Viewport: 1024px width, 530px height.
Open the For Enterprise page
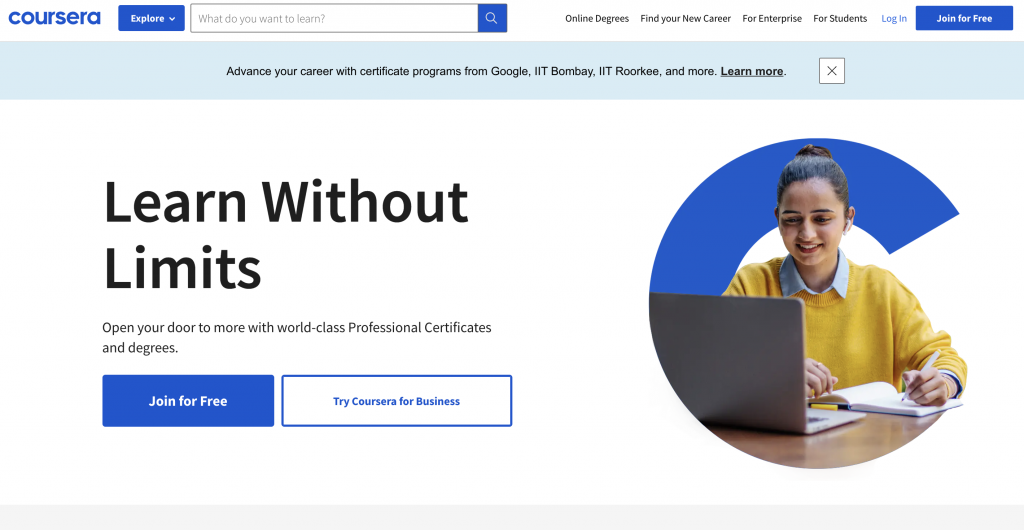[772, 18]
